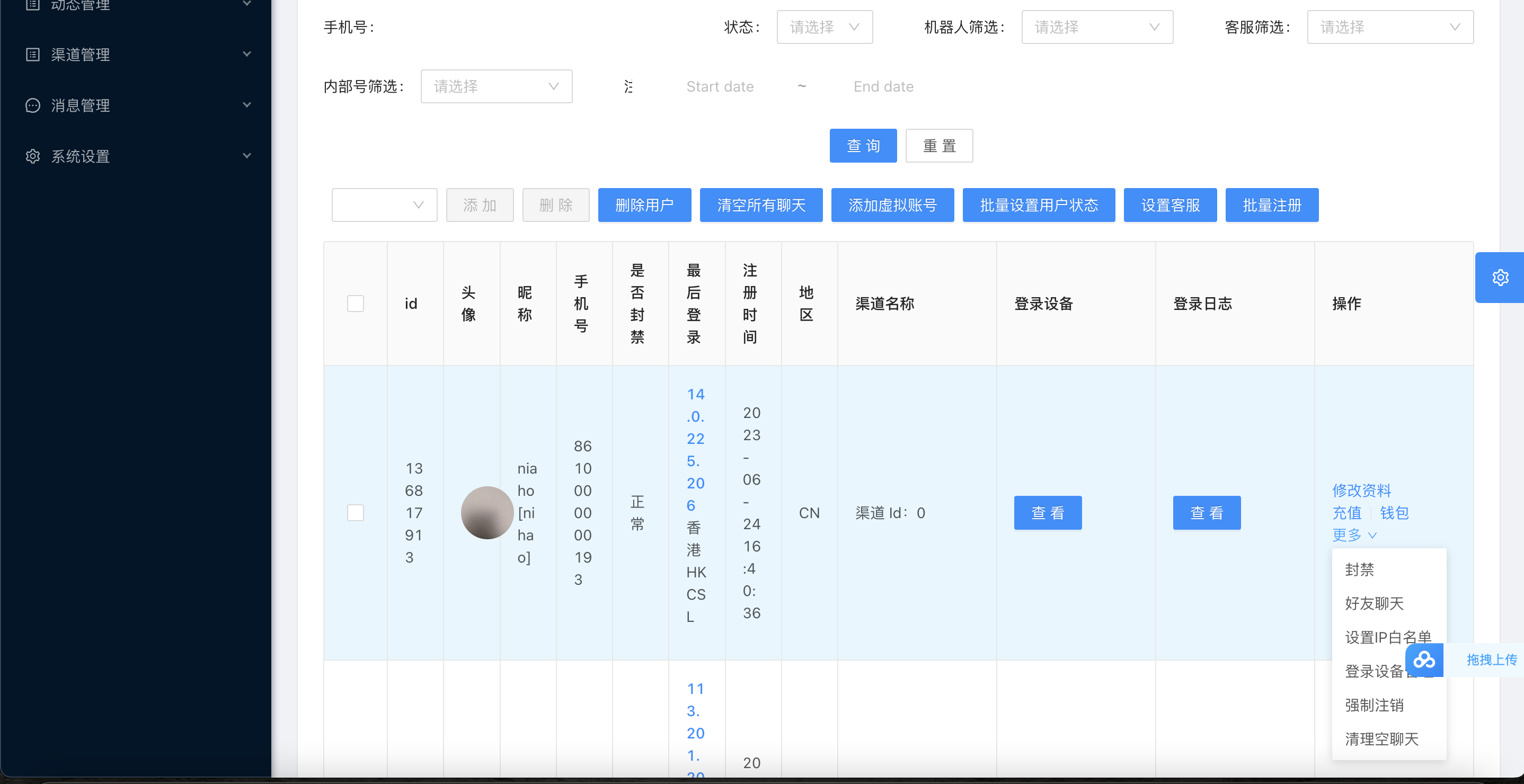Choose 清理空聊天 from the more menu
1524x784 pixels.
1389,739
